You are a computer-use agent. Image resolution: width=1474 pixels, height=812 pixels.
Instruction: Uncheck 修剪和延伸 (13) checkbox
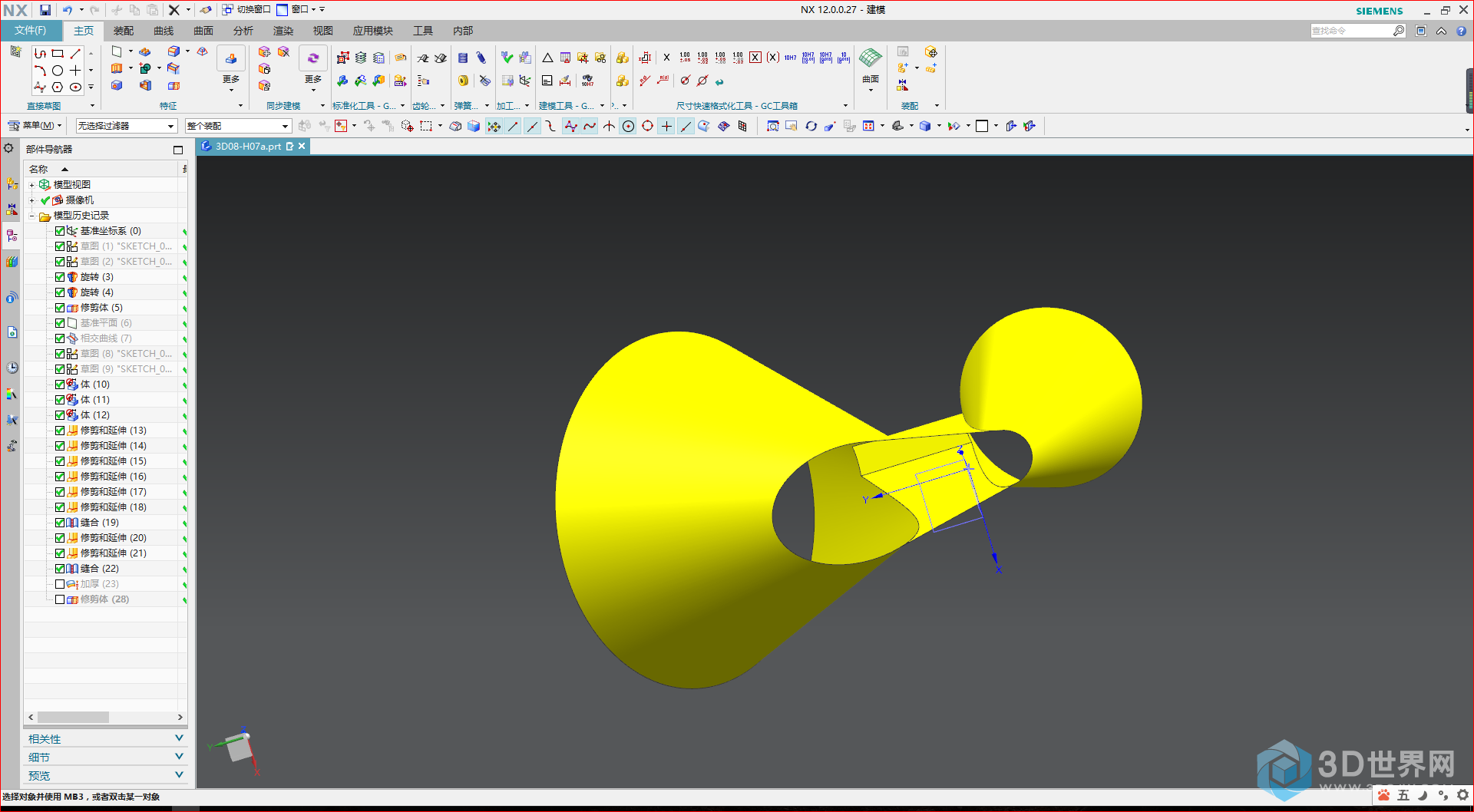[x=60, y=431]
